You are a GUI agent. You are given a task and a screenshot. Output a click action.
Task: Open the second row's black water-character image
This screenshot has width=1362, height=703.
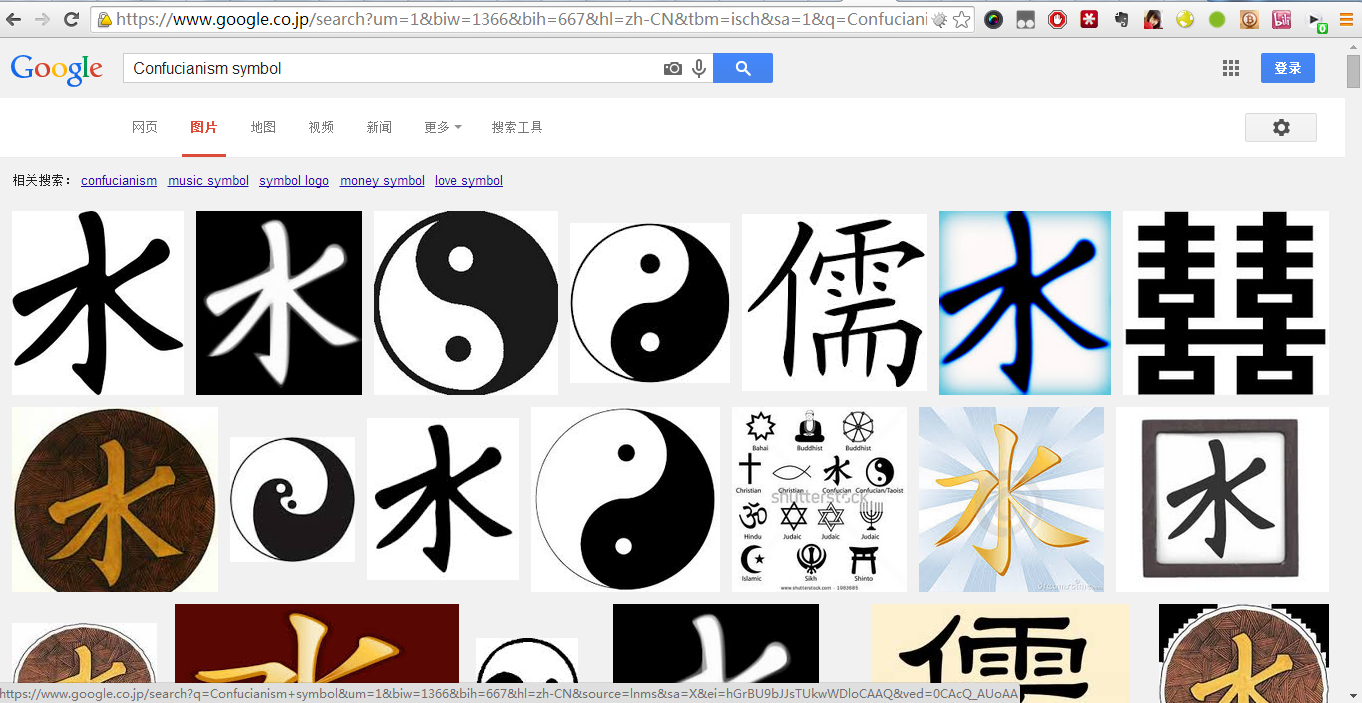pyautogui.click(x=443, y=499)
